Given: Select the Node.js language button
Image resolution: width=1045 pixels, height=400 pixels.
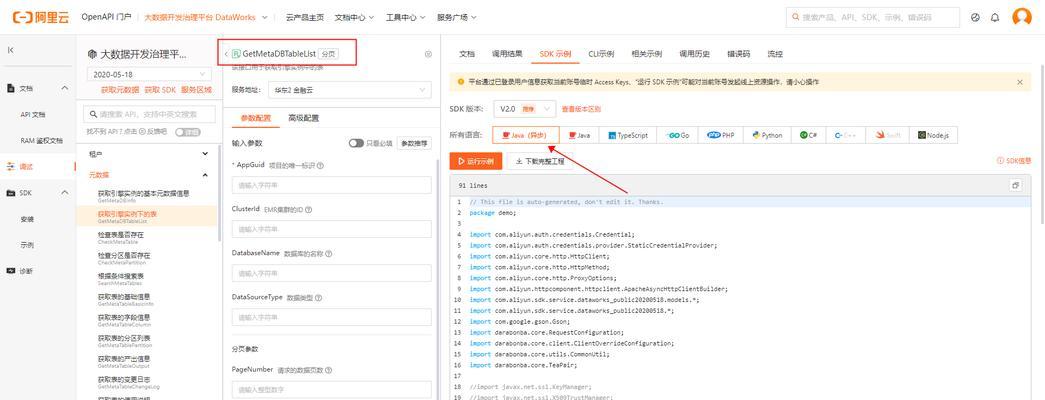Looking at the screenshot, I should coord(934,135).
